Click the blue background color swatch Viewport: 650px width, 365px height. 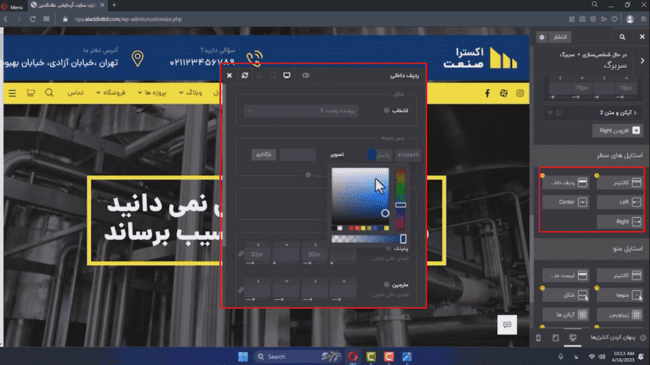[371, 155]
